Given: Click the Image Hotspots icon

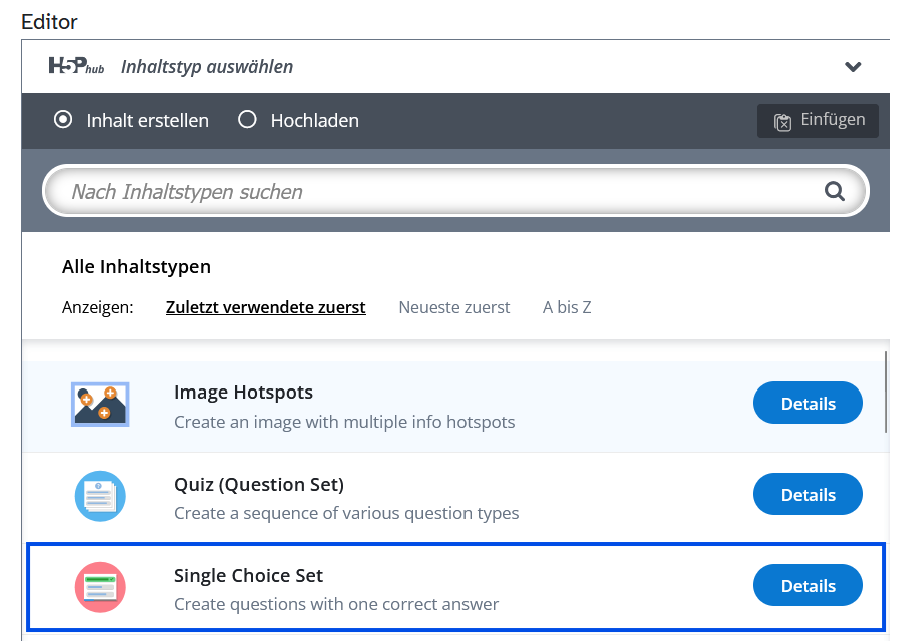Looking at the screenshot, I should tap(100, 404).
